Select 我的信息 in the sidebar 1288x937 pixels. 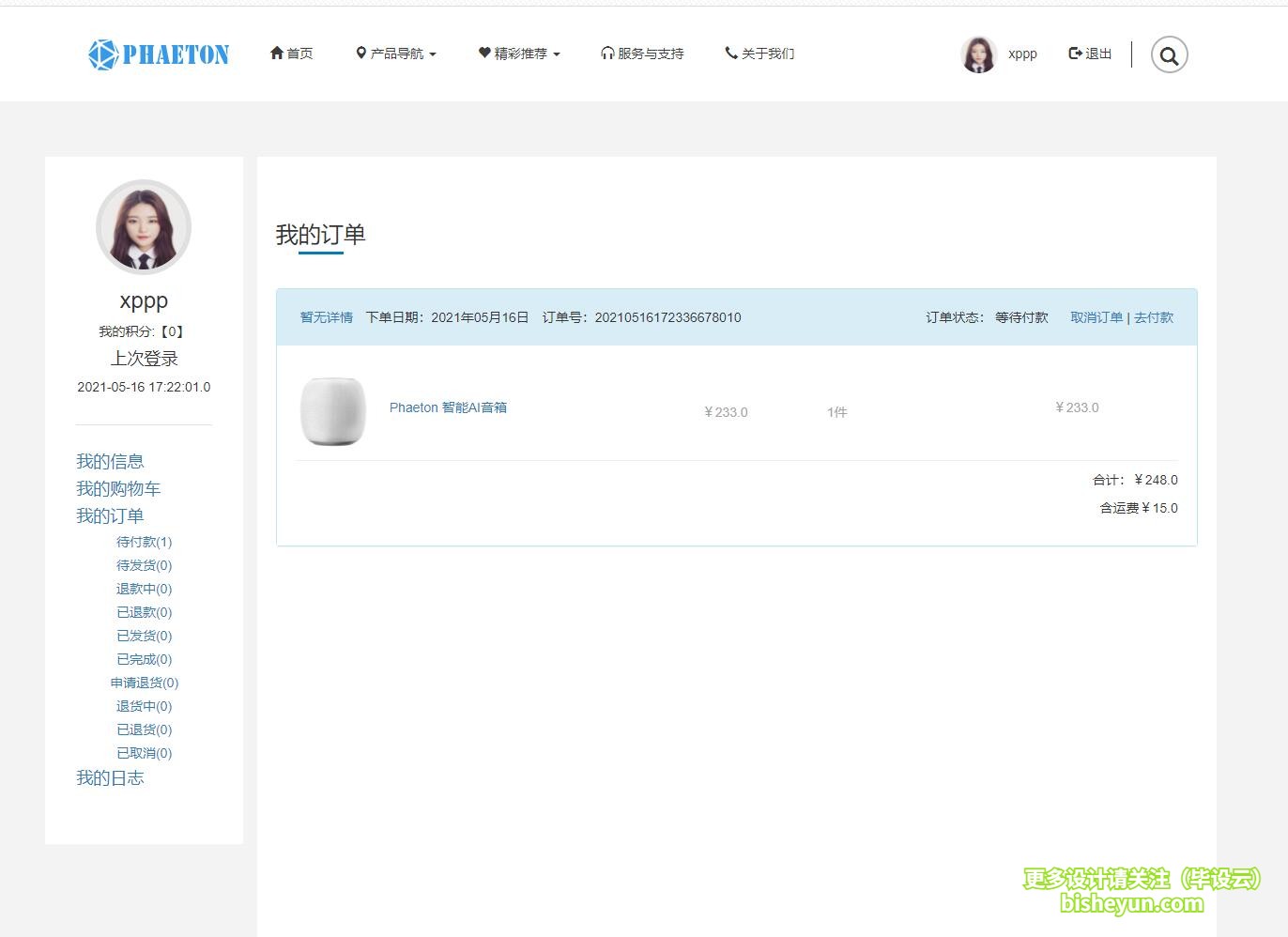pos(110,461)
